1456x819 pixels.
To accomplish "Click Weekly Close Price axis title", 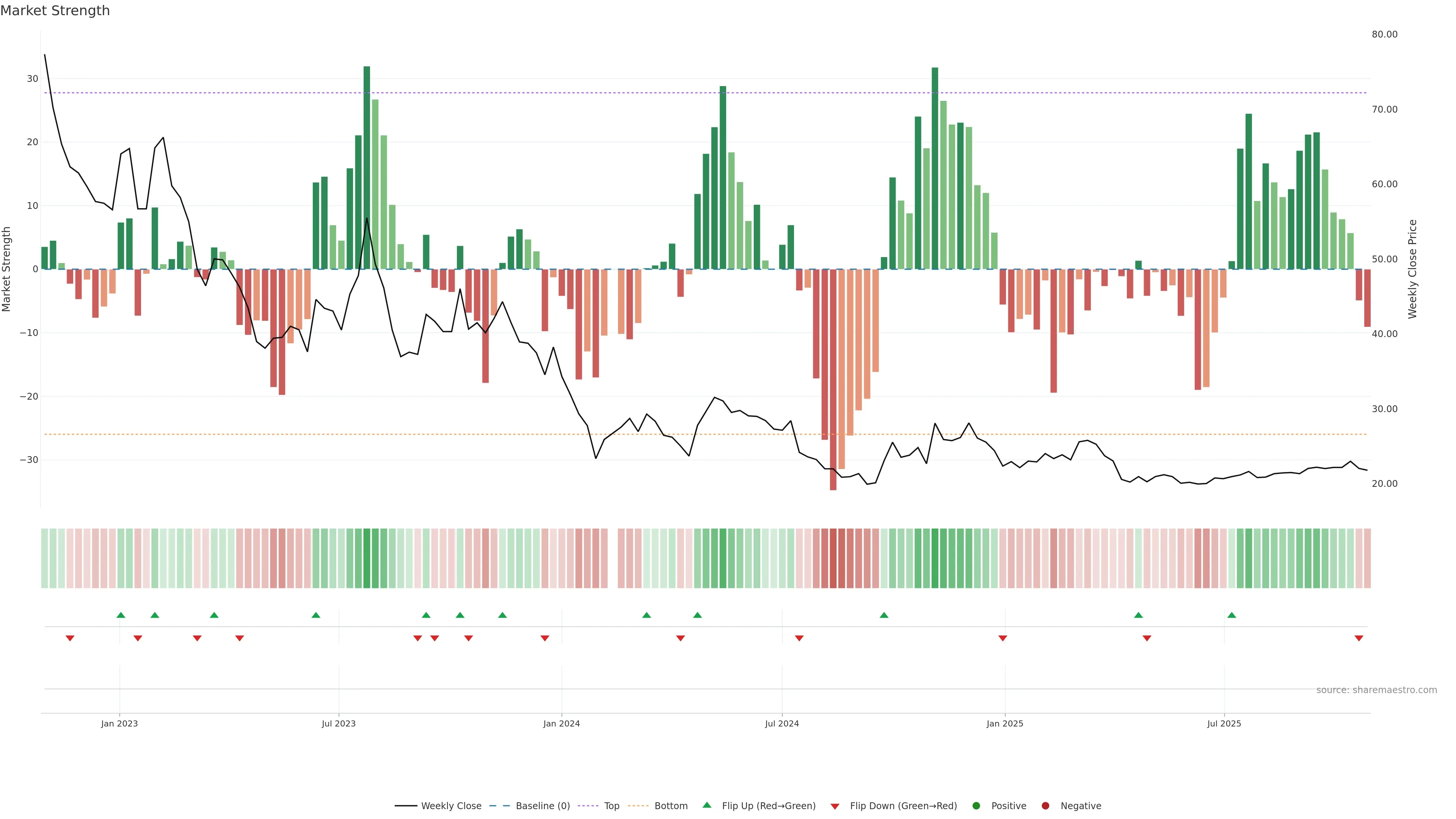I will pos(1412,269).
